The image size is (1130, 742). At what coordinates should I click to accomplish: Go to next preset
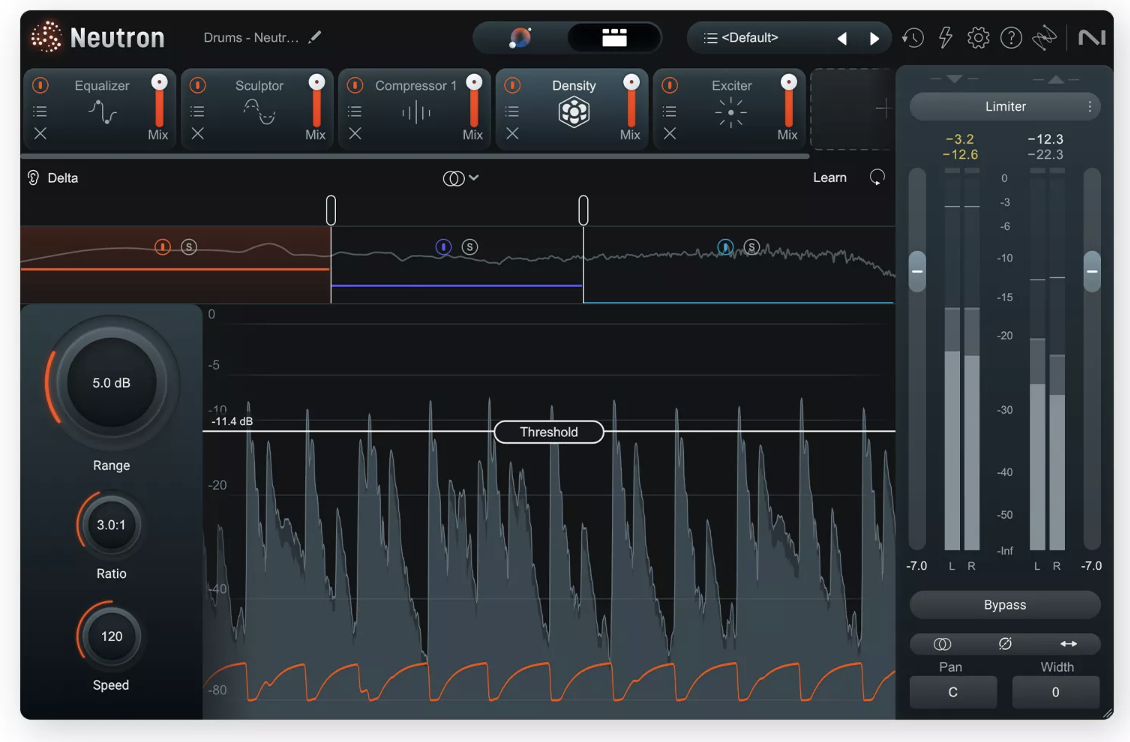click(874, 38)
